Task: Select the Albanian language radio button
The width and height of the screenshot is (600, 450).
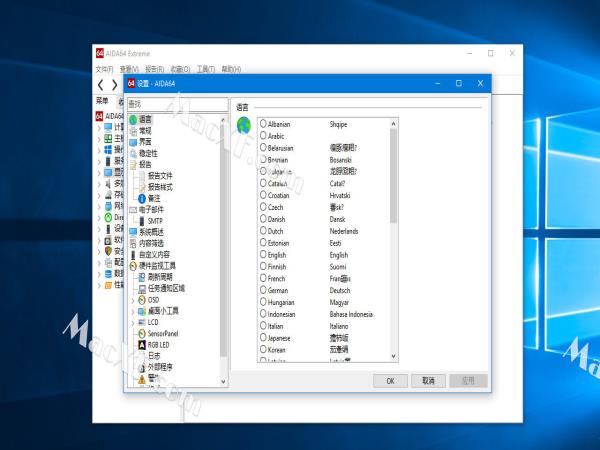Action: coord(263,124)
